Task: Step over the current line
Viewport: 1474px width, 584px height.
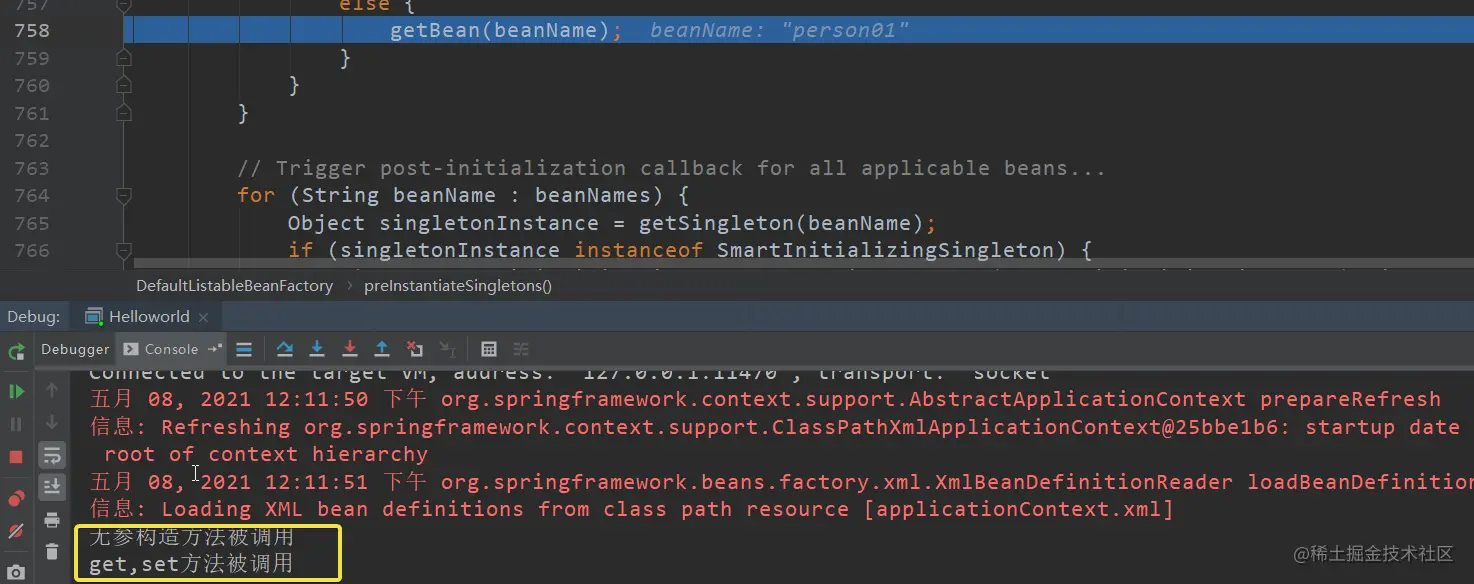Action: pyautogui.click(x=285, y=349)
